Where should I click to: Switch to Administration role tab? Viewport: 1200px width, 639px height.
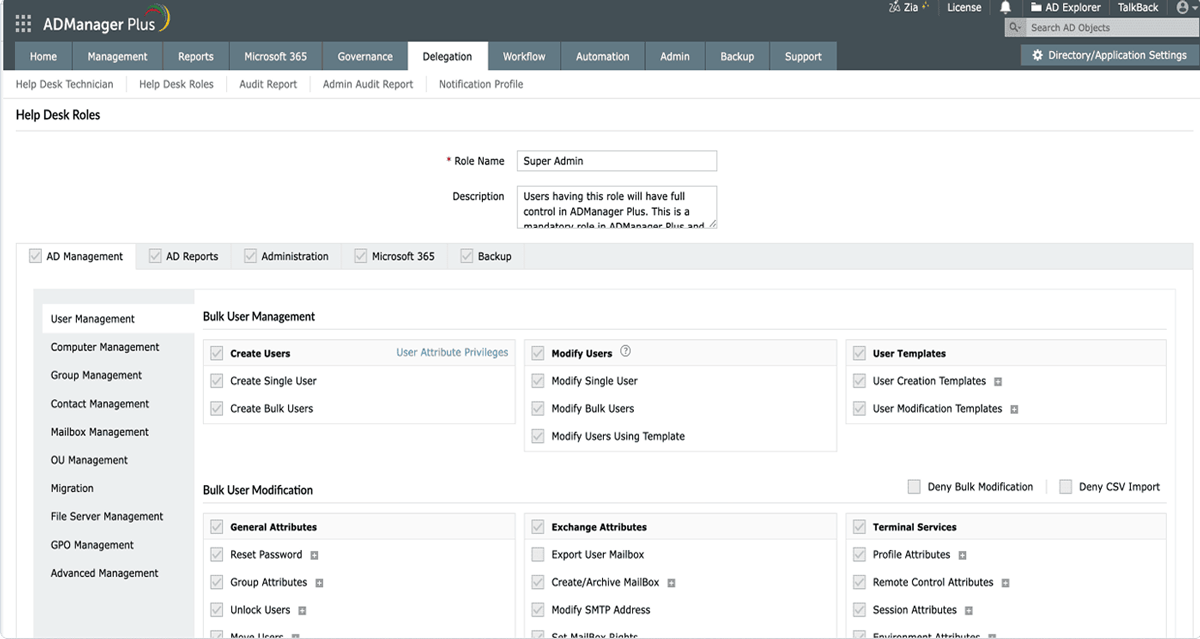[x=287, y=256]
